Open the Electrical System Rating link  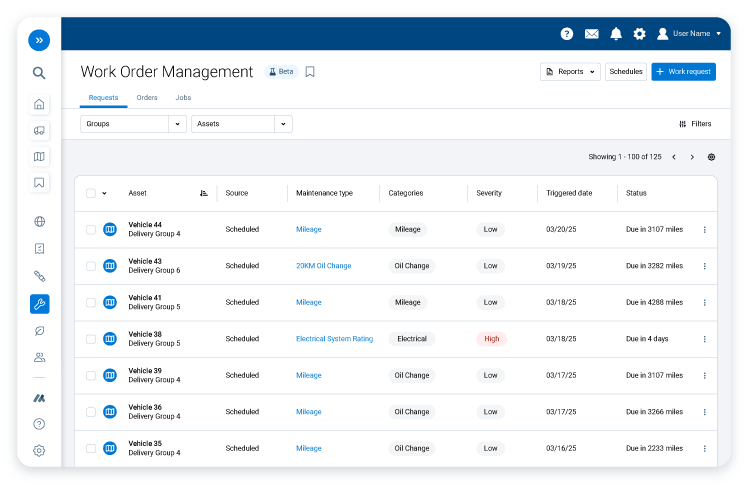coord(334,339)
